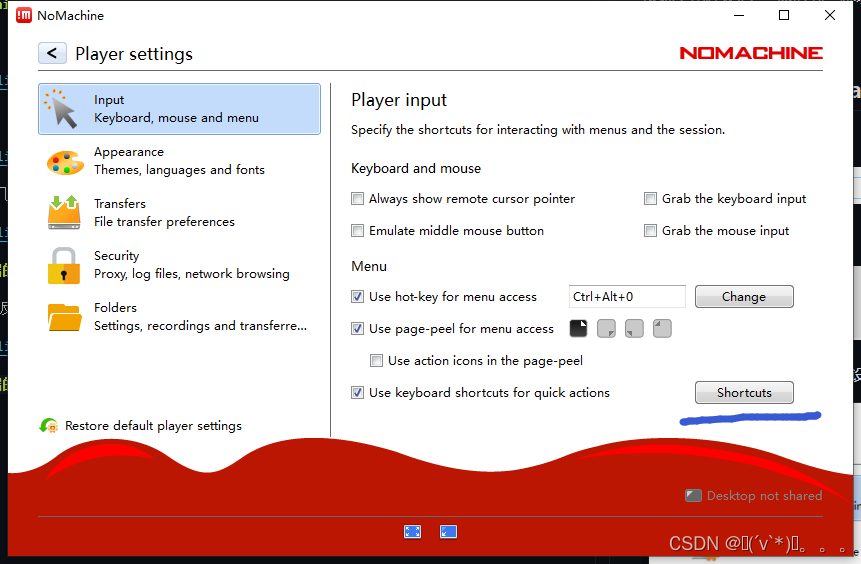861x564 pixels.
Task: Uncheck Use keyboard shortcuts for quick actions
Action: (357, 393)
